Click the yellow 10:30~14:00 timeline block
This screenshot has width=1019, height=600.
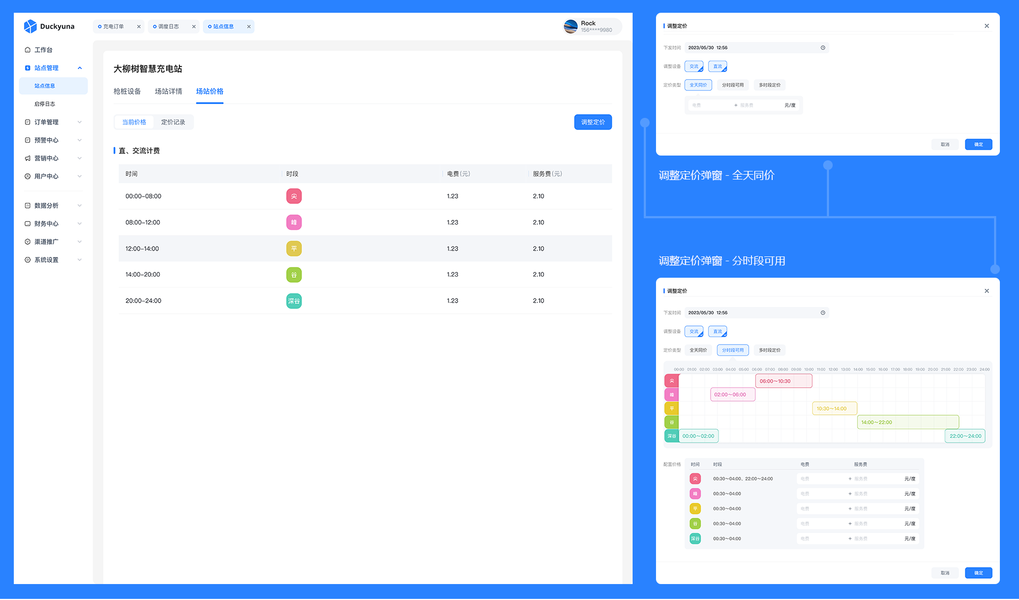pyautogui.click(x=834, y=408)
